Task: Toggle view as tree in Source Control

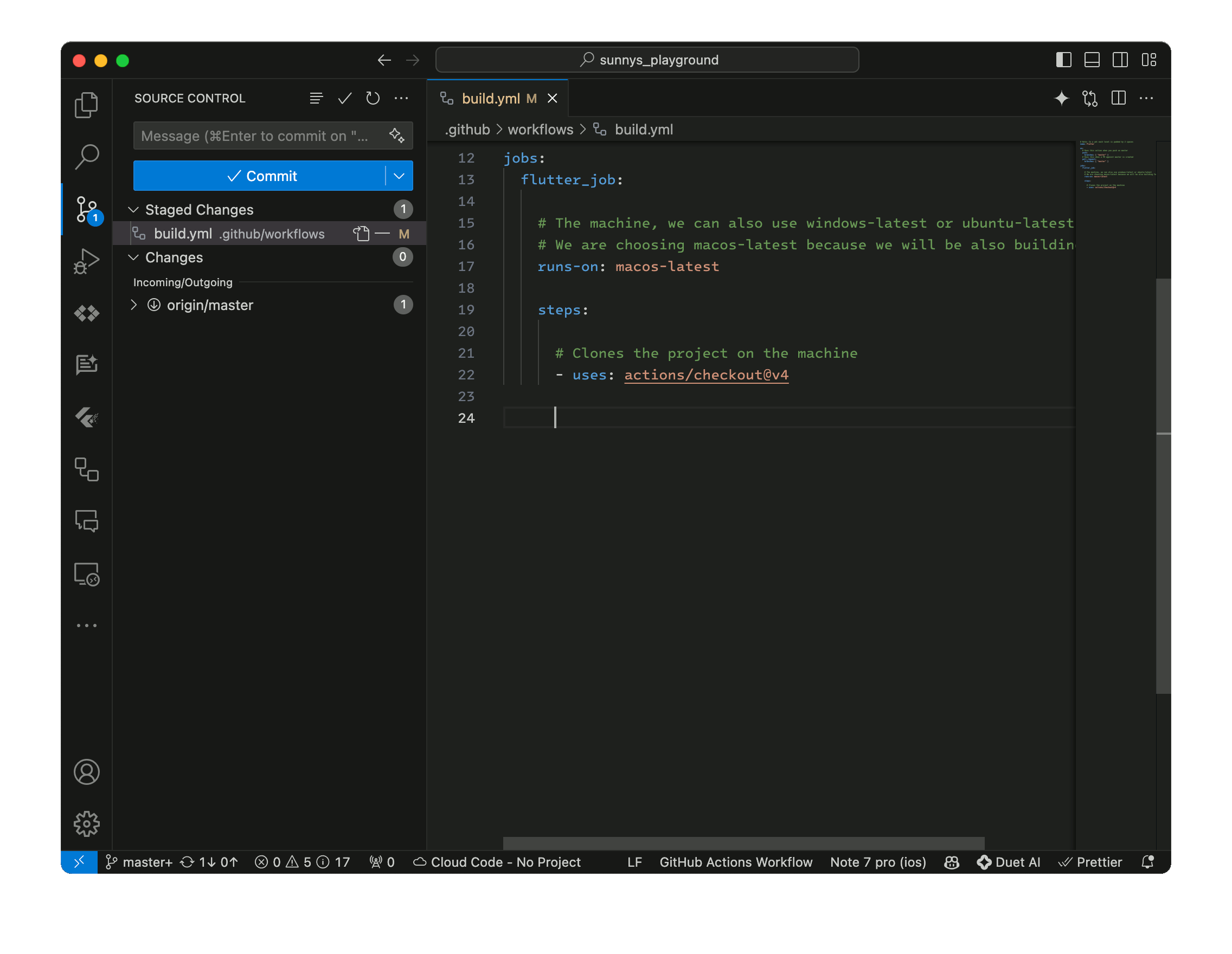Action: pos(317,98)
